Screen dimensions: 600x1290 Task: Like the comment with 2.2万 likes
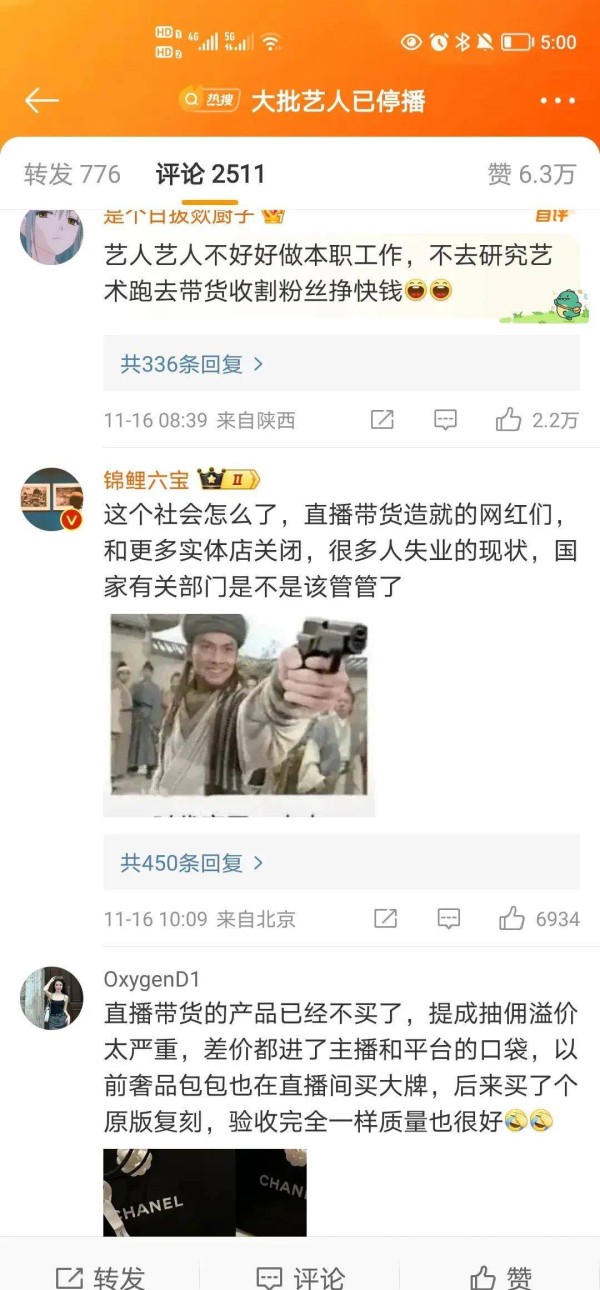tap(537, 420)
